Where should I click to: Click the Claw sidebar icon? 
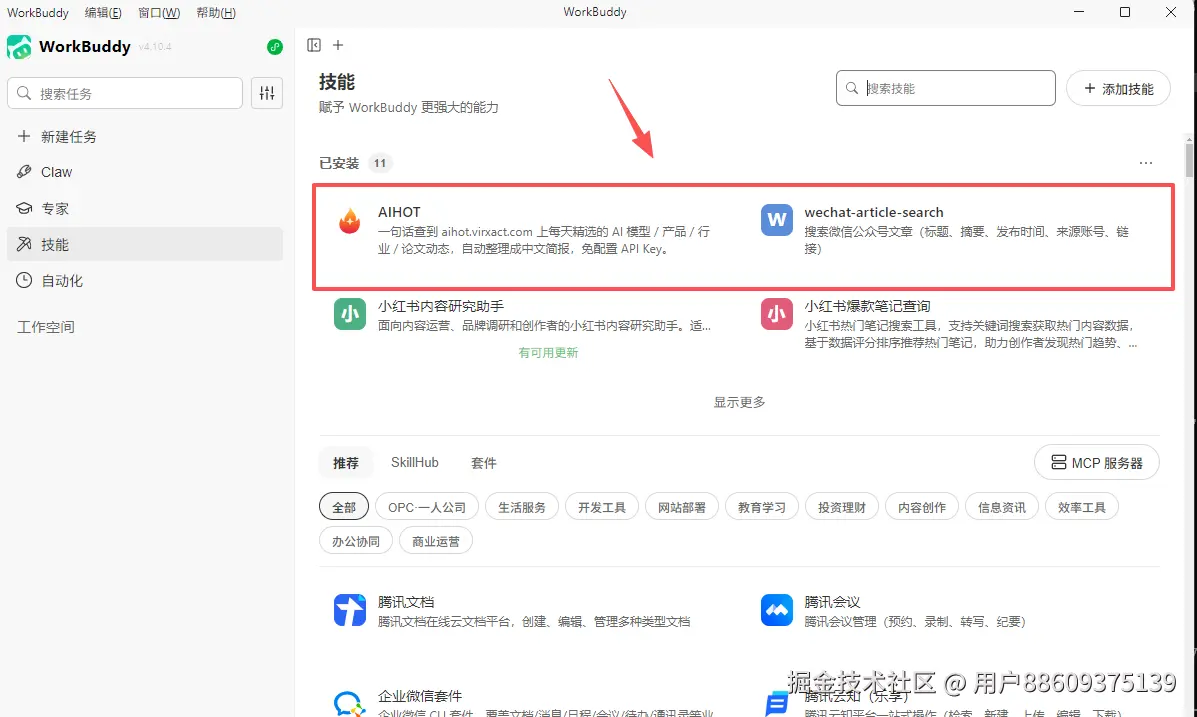click(x=24, y=172)
